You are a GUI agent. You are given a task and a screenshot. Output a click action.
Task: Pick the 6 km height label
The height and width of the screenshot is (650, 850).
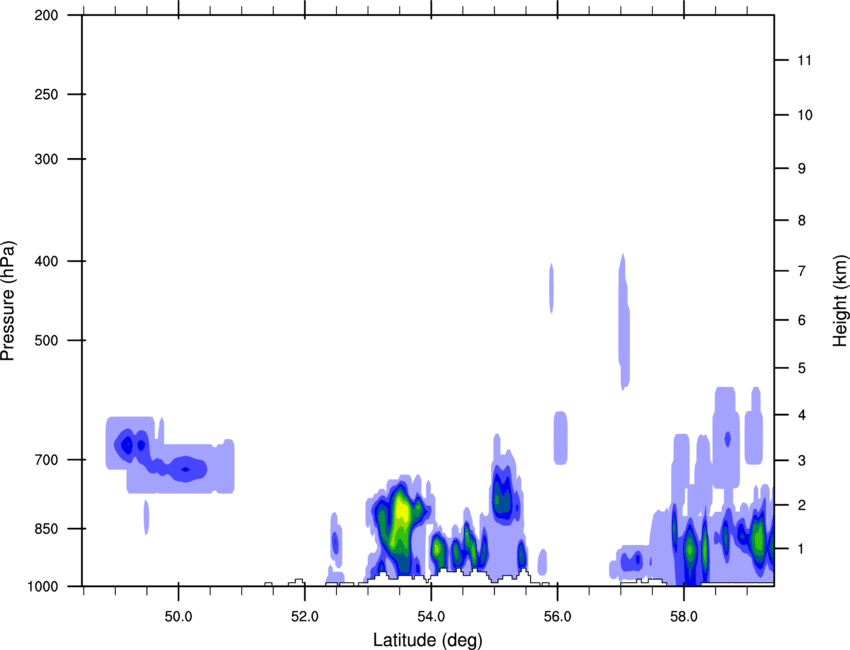[x=802, y=320]
